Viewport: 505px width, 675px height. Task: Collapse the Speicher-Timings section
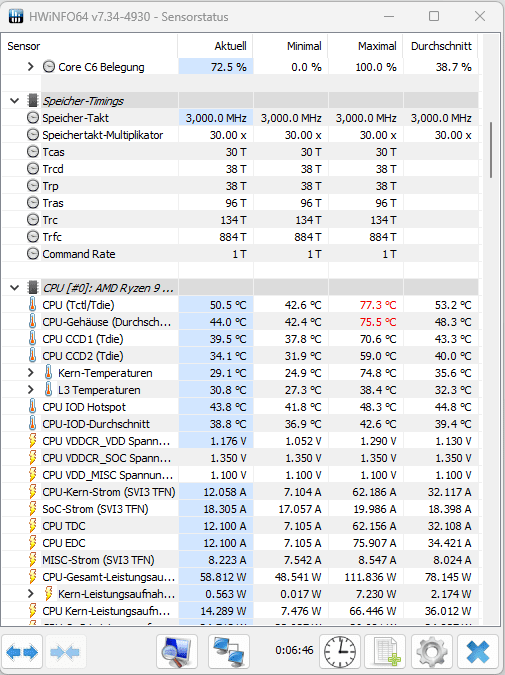pyautogui.click(x=15, y=101)
